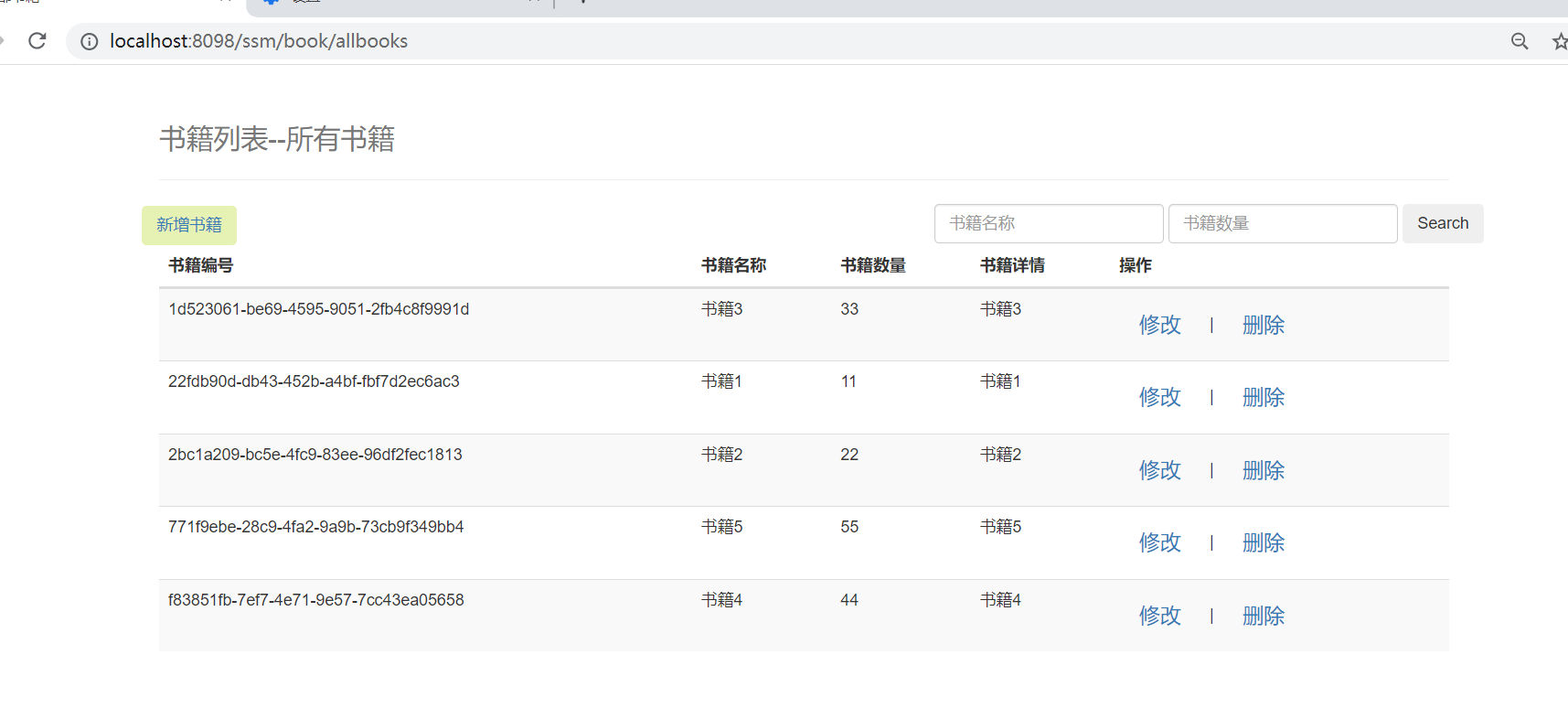1568x708 pixels.
Task: Select the 书籍编号 column header
Action: tap(201, 265)
